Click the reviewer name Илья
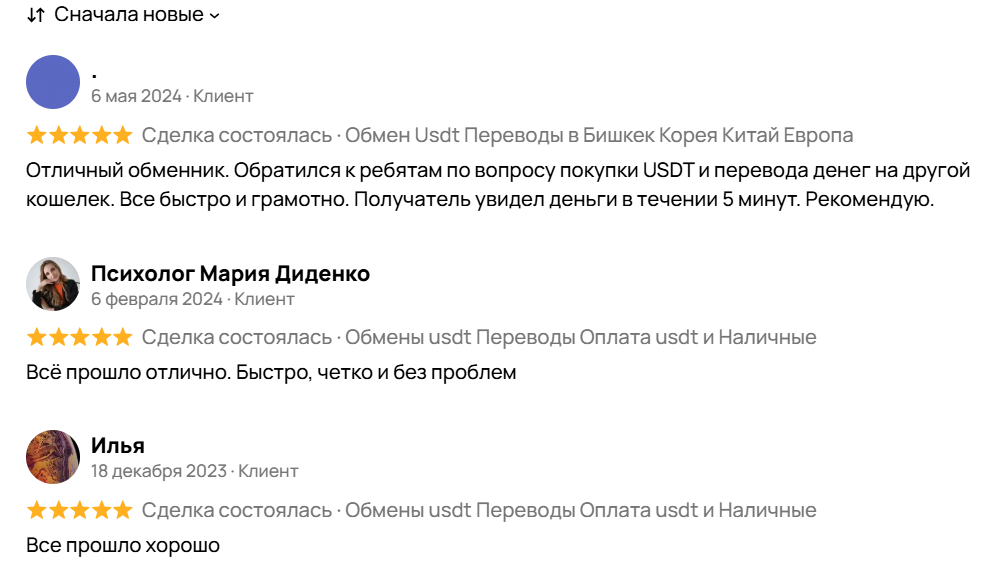 (118, 445)
